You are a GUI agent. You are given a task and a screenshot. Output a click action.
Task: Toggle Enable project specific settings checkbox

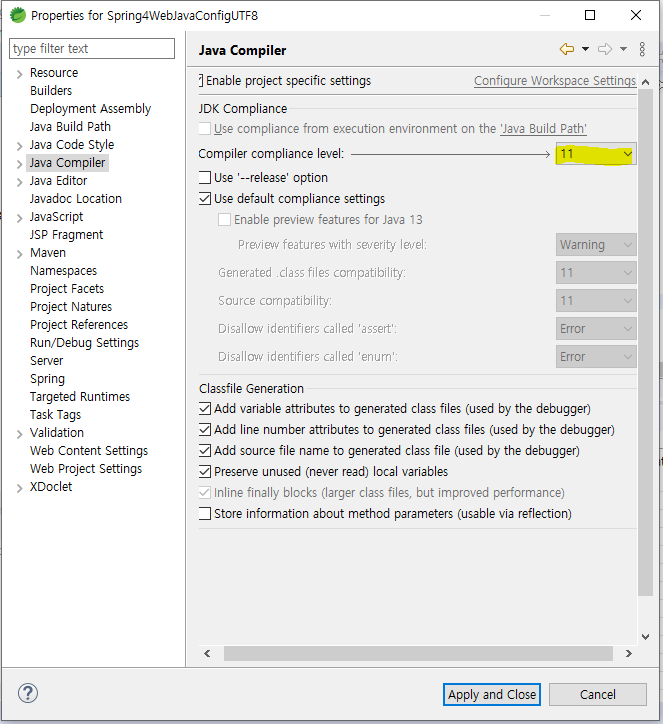point(201,80)
